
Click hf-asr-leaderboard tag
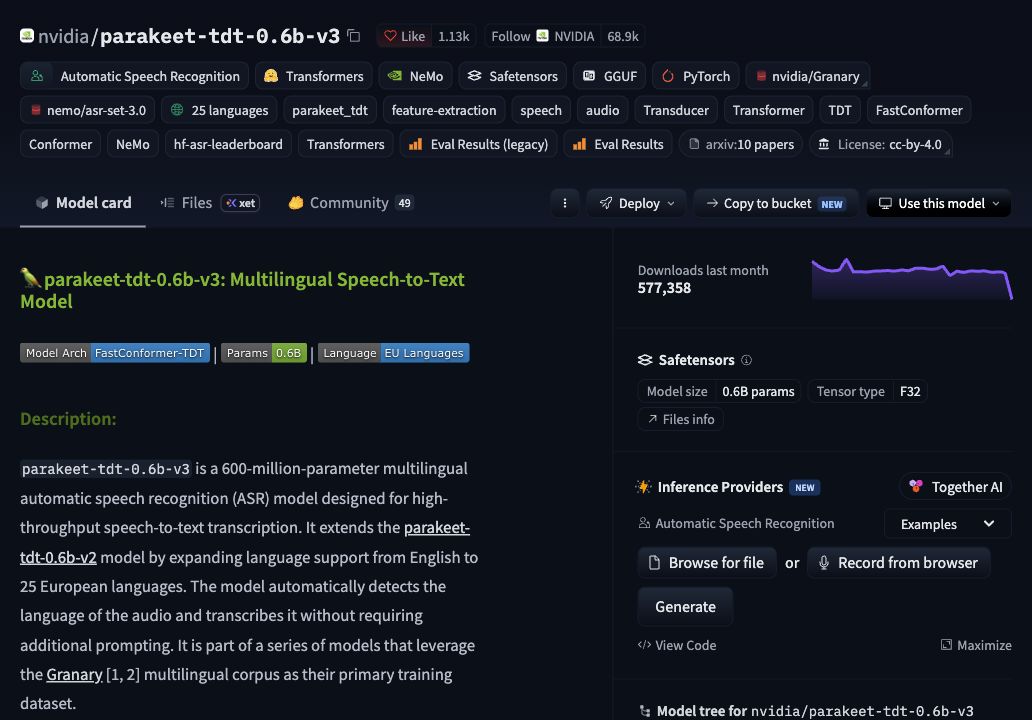(228, 145)
